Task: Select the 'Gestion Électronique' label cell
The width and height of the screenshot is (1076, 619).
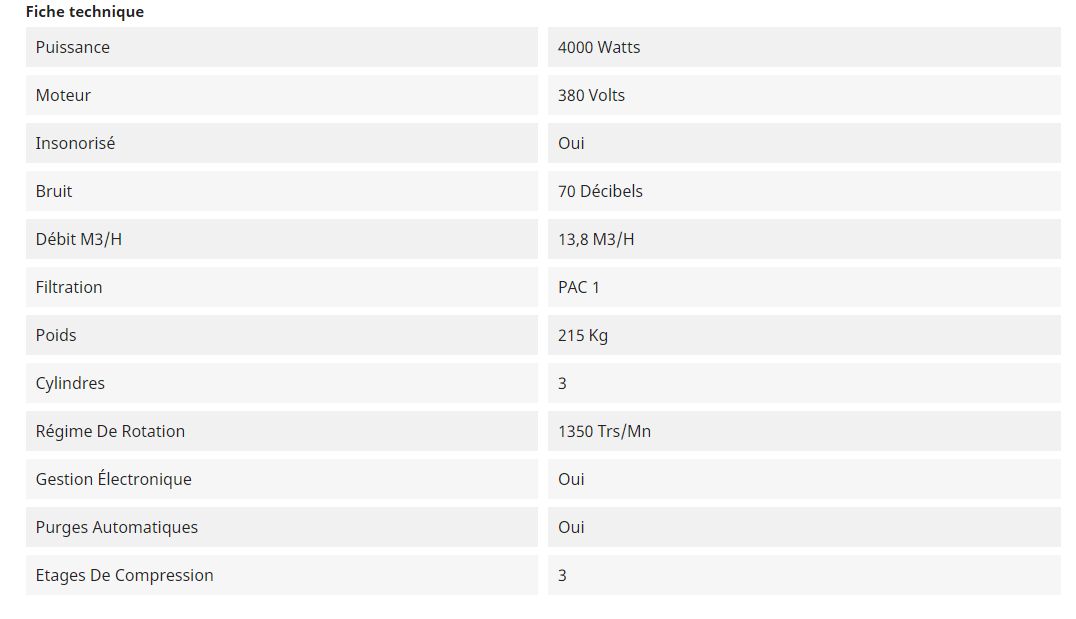Action: pyautogui.click(x=114, y=479)
